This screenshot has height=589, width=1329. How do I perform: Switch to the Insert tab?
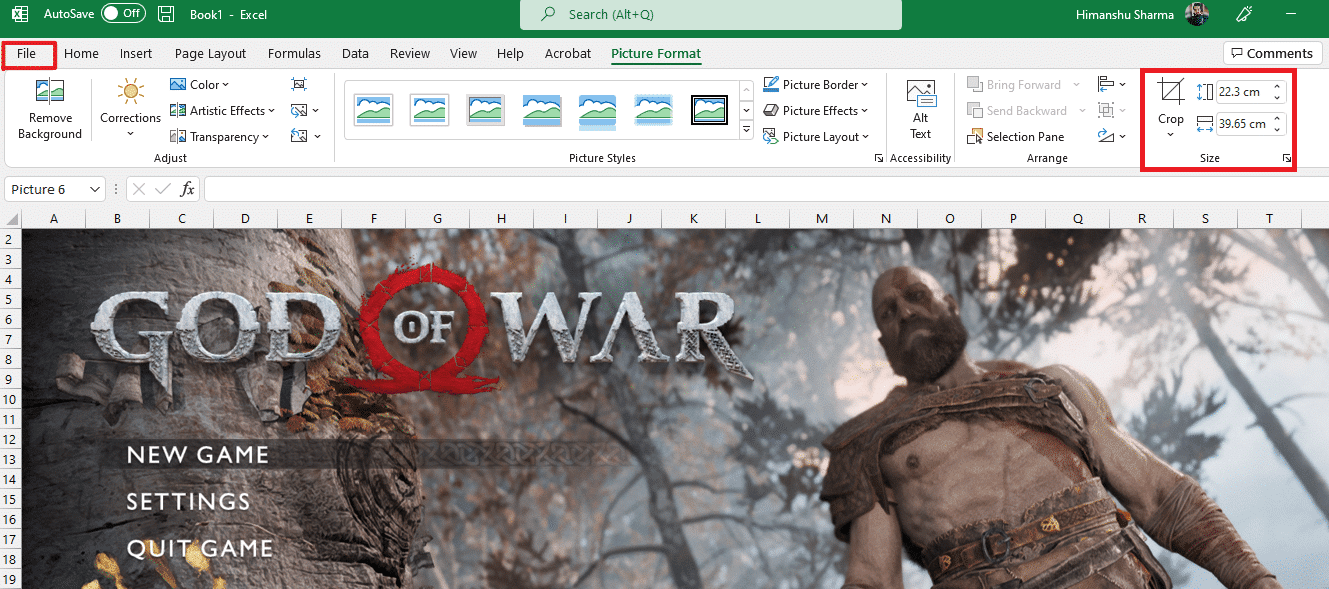[136, 54]
